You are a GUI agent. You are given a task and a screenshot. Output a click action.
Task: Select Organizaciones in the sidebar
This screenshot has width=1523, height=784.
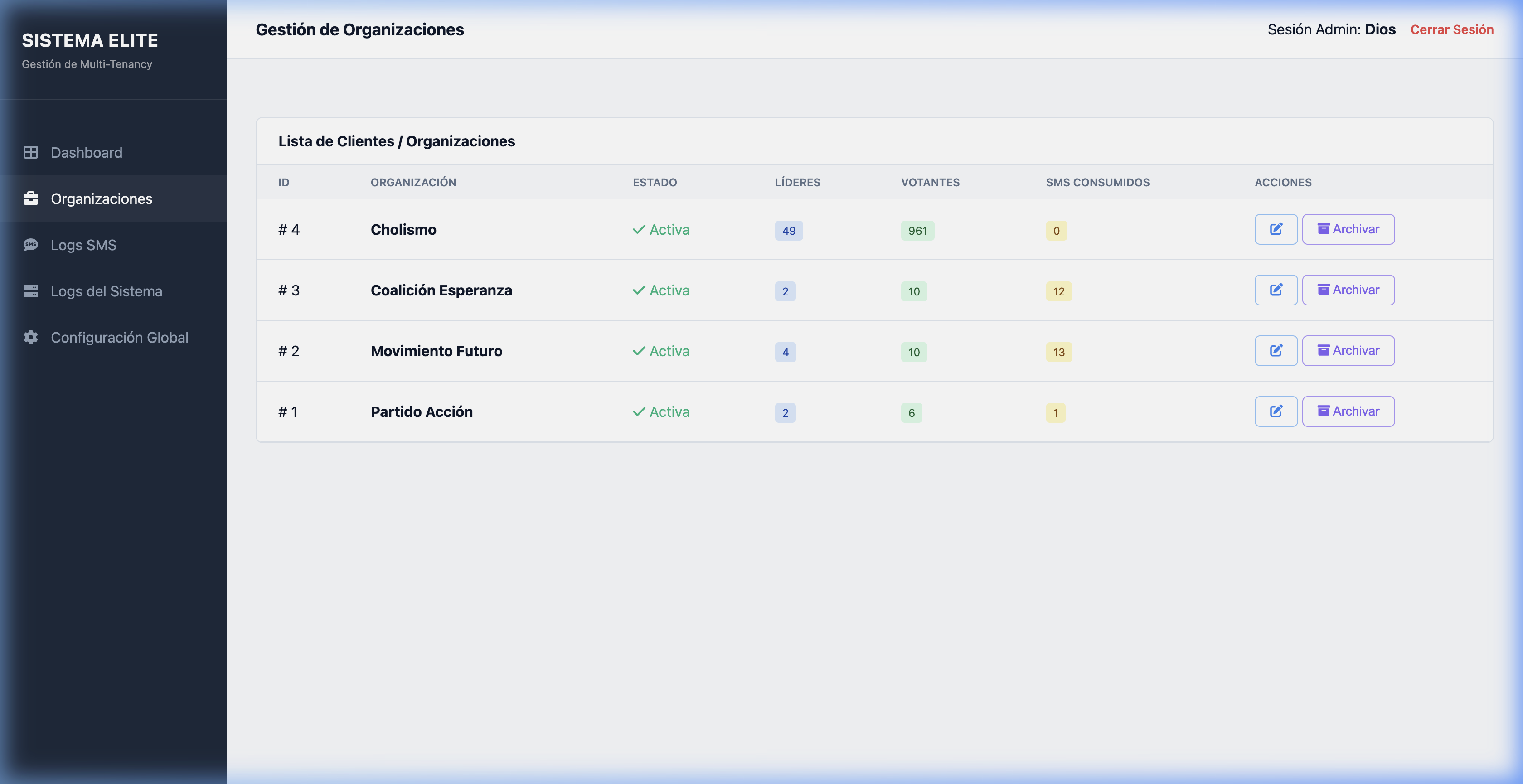pos(113,198)
